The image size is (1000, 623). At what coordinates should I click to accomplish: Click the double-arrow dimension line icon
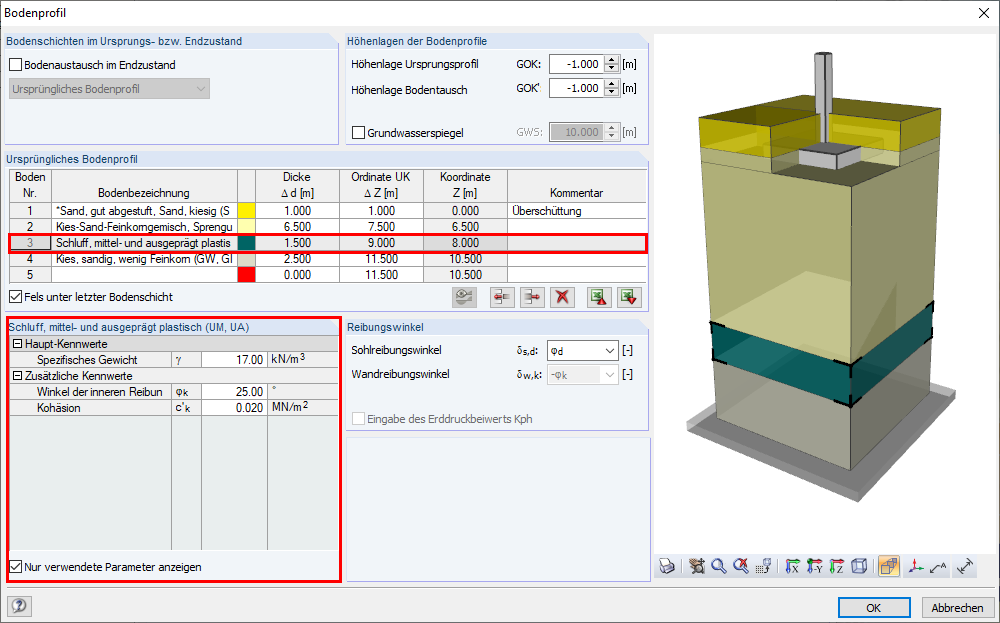click(x=966, y=566)
